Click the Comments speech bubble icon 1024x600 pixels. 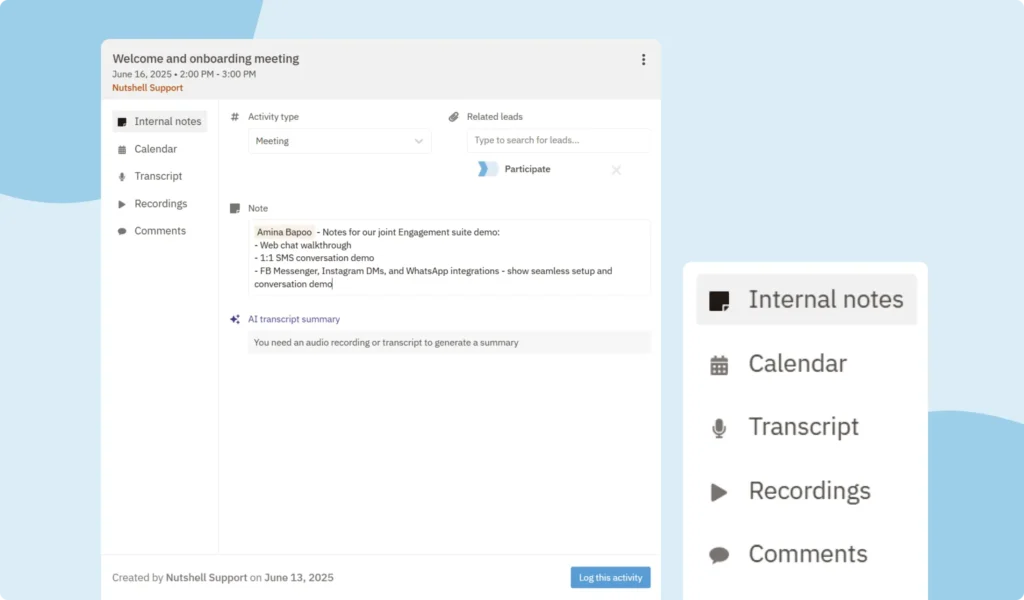[121, 231]
